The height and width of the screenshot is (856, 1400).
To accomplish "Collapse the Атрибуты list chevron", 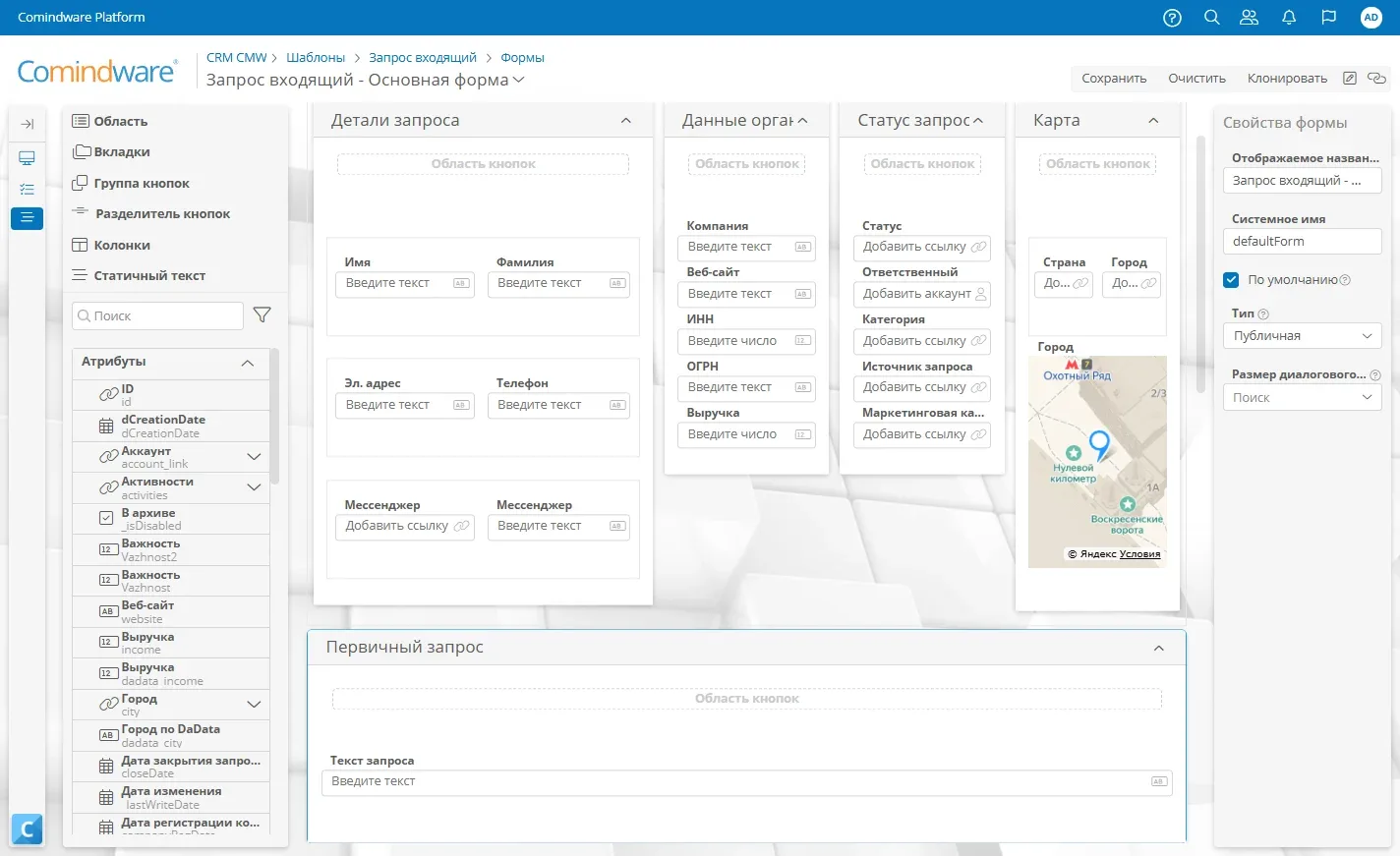I will [248, 363].
